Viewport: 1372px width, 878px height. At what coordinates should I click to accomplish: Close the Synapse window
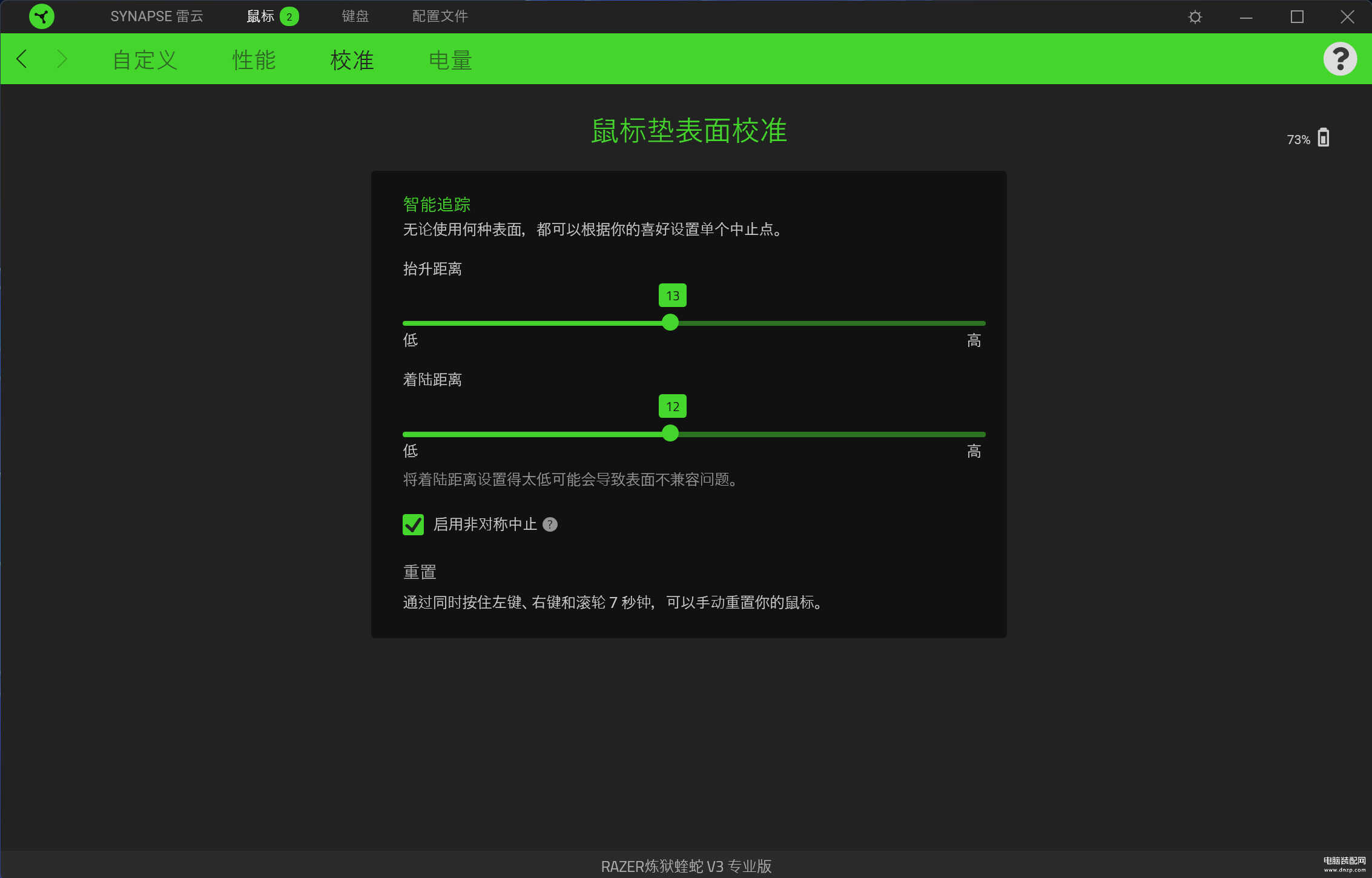pyautogui.click(x=1347, y=17)
